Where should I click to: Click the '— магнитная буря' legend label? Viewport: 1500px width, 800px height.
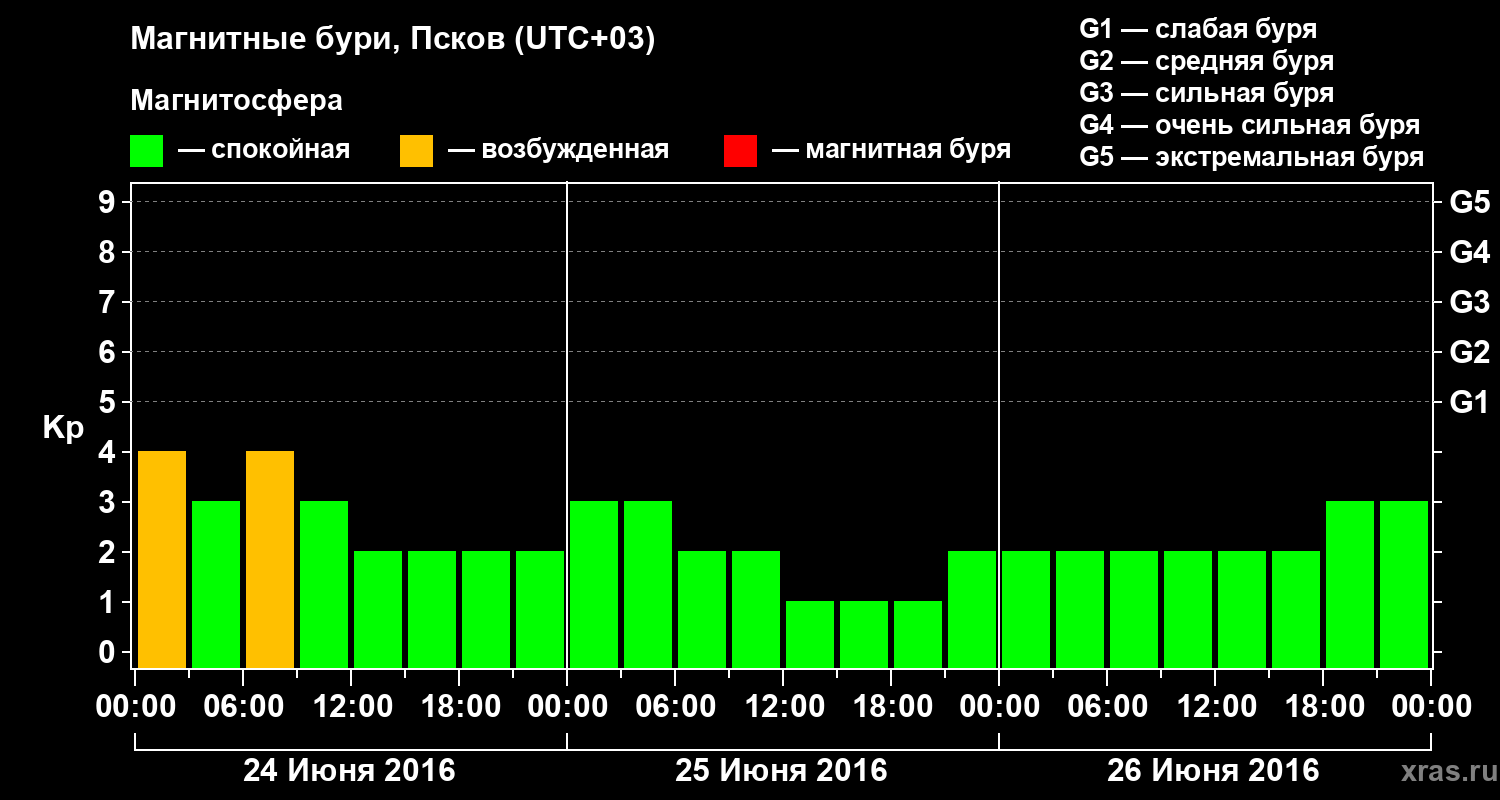pos(892,150)
